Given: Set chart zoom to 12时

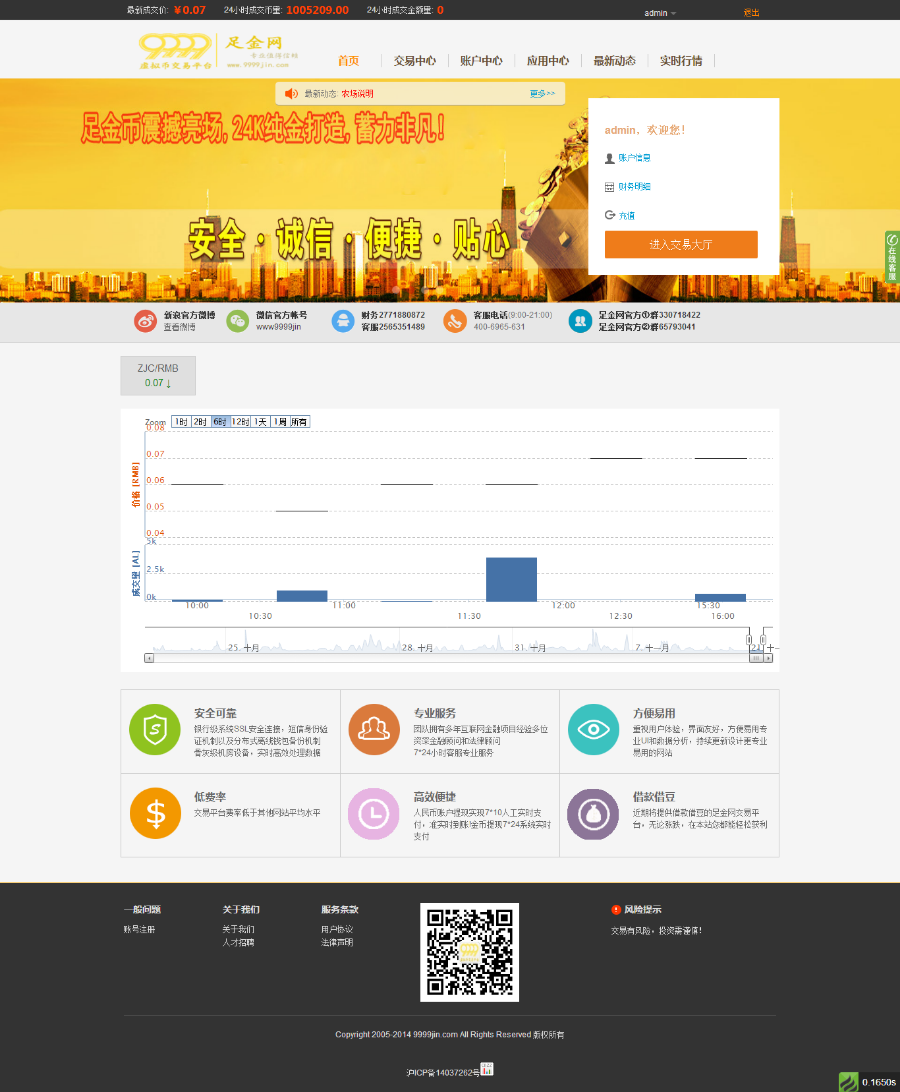Looking at the screenshot, I should click(x=240, y=421).
